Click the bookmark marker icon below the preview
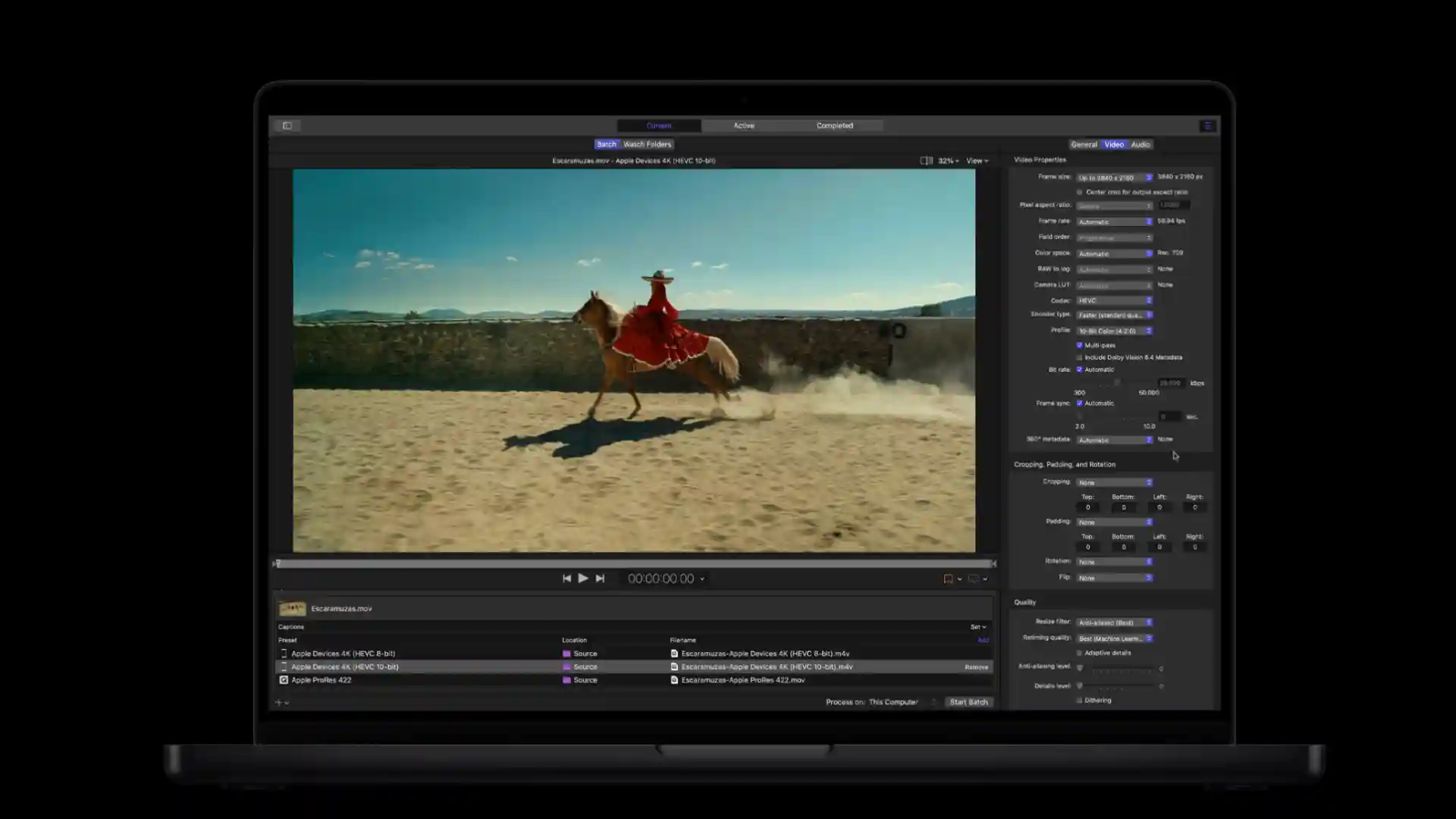 pyautogui.click(x=949, y=579)
